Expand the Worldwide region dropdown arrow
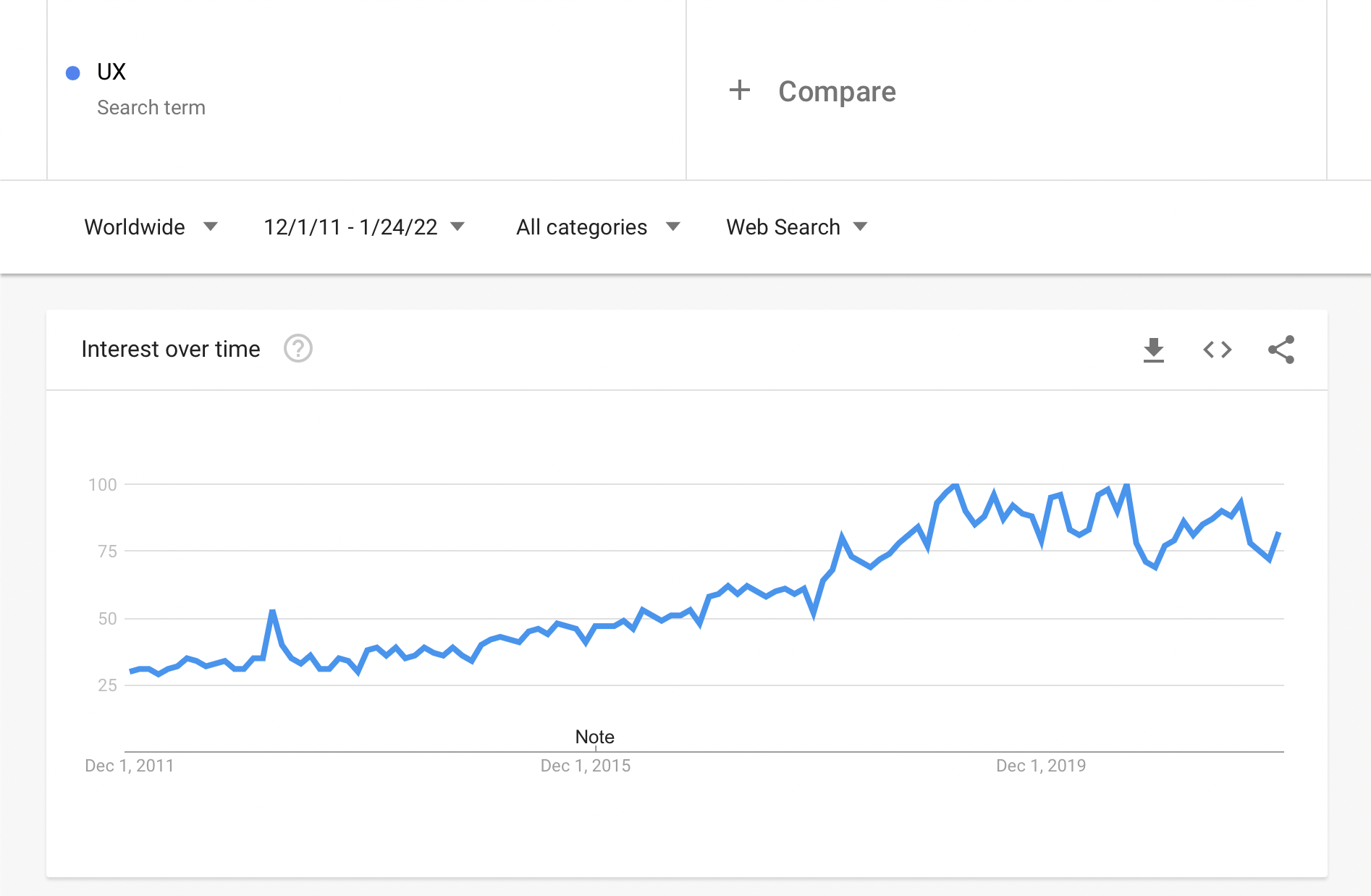 click(x=211, y=227)
